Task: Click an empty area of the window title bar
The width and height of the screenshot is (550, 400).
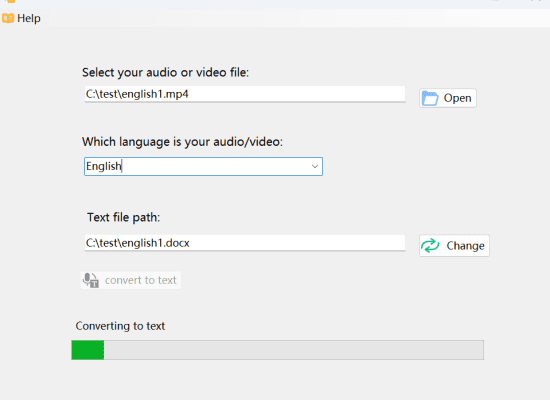Action: tap(246, 3)
